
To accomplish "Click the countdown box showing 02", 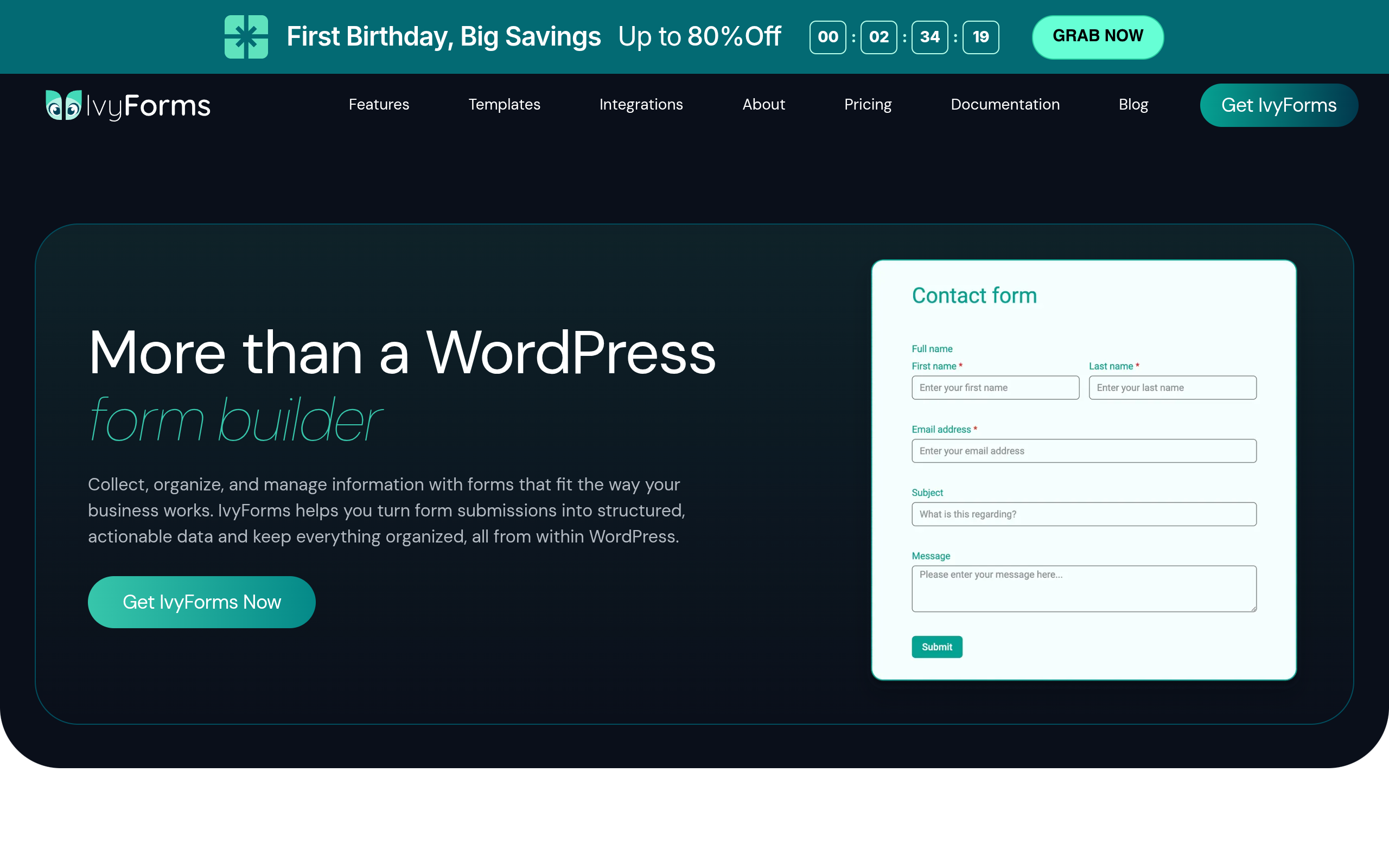I will click(879, 37).
